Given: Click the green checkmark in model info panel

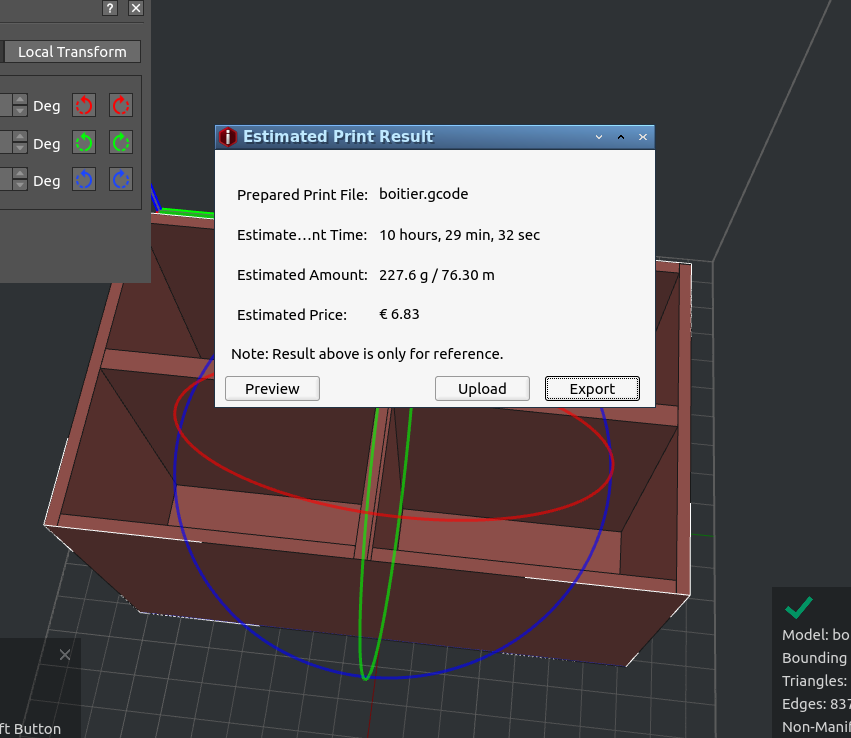Looking at the screenshot, I should coord(798,607).
